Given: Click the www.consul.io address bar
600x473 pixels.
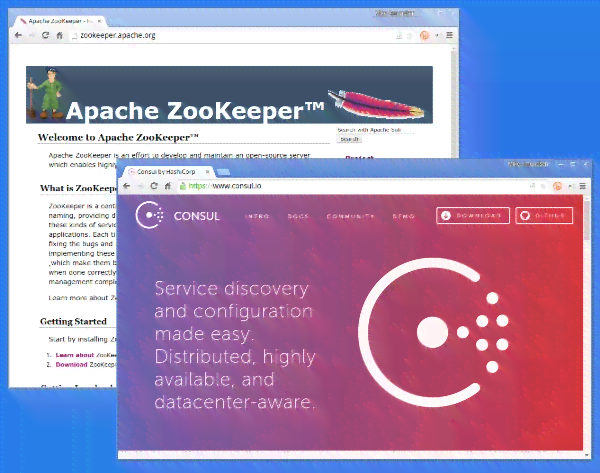Looking at the screenshot, I should [x=352, y=186].
